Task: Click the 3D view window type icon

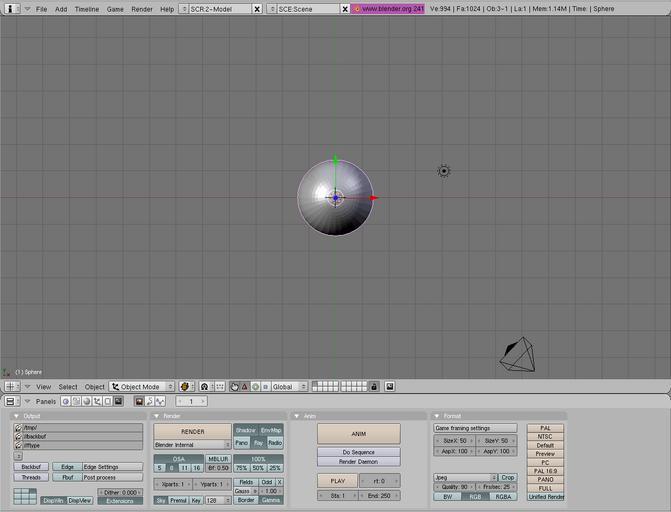Action: click(x=10, y=386)
